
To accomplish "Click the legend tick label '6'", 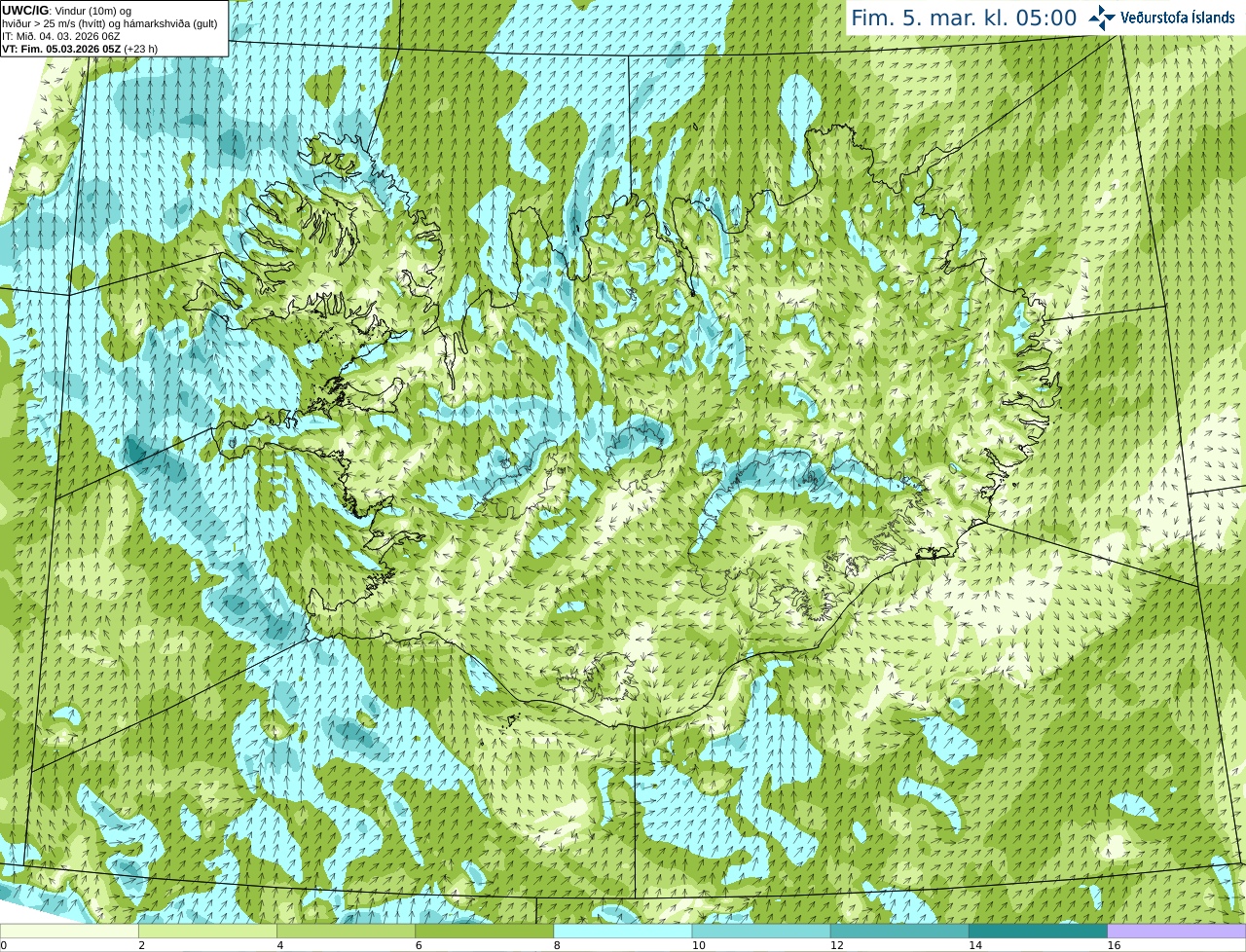I will click(x=419, y=945).
